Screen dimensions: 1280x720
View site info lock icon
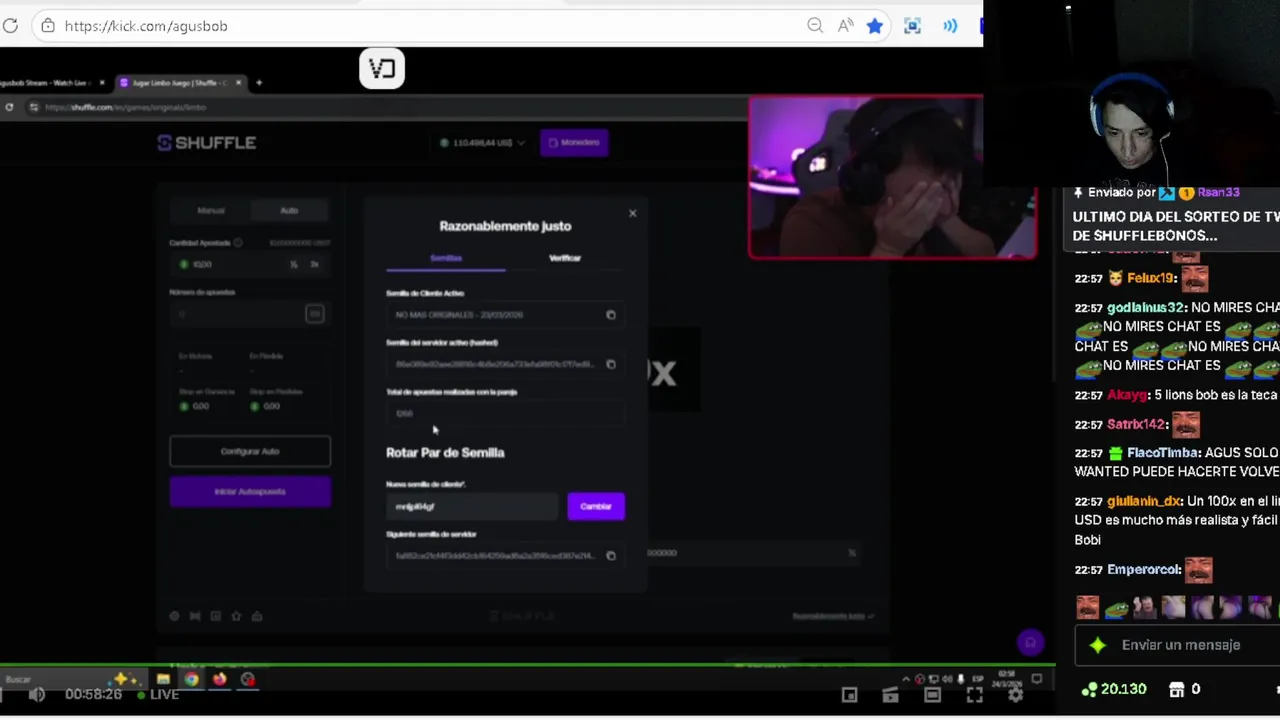tap(47, 26)
